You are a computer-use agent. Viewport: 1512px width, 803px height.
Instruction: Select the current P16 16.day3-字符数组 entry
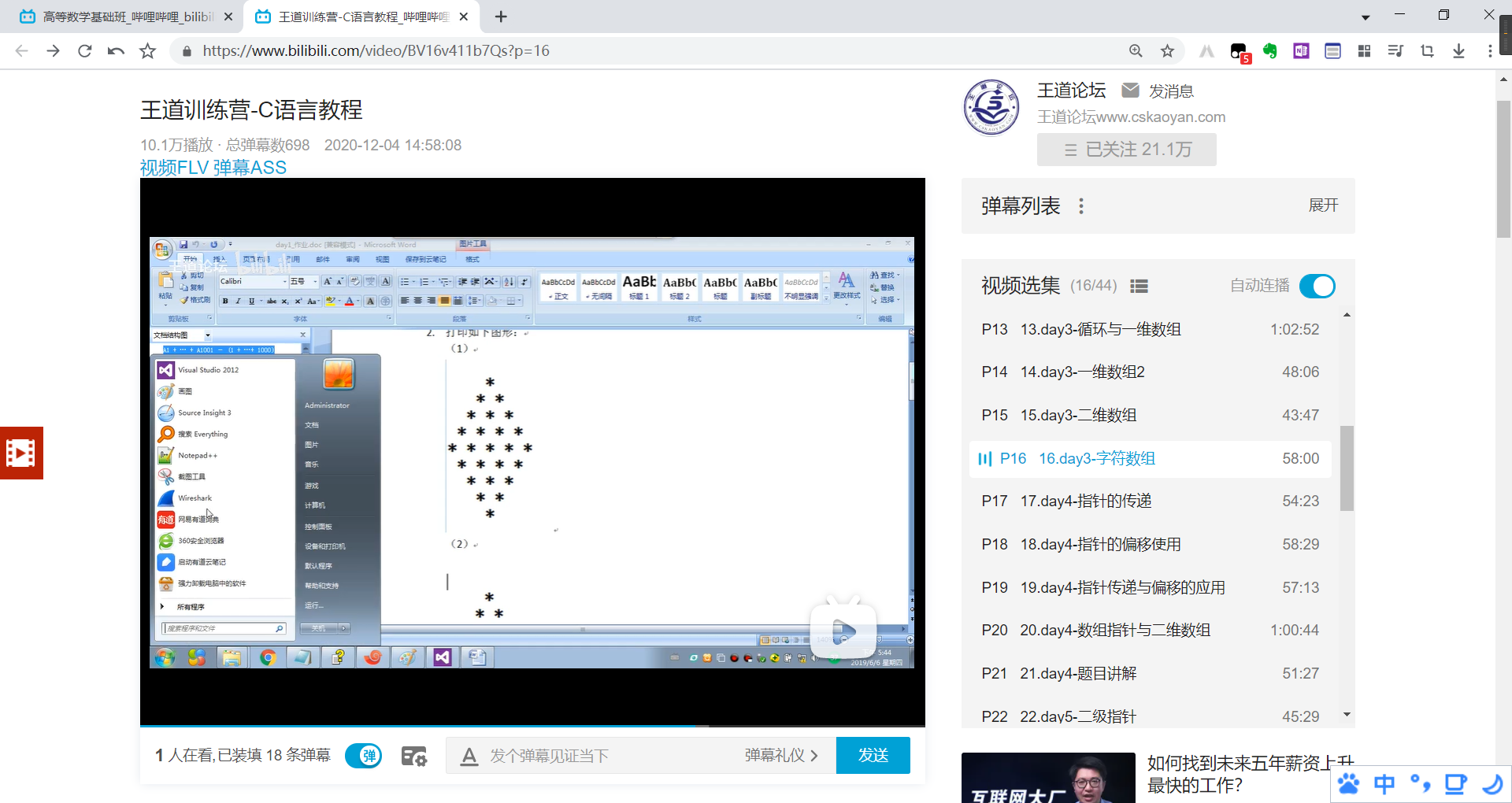click(x=1150, y=458)
